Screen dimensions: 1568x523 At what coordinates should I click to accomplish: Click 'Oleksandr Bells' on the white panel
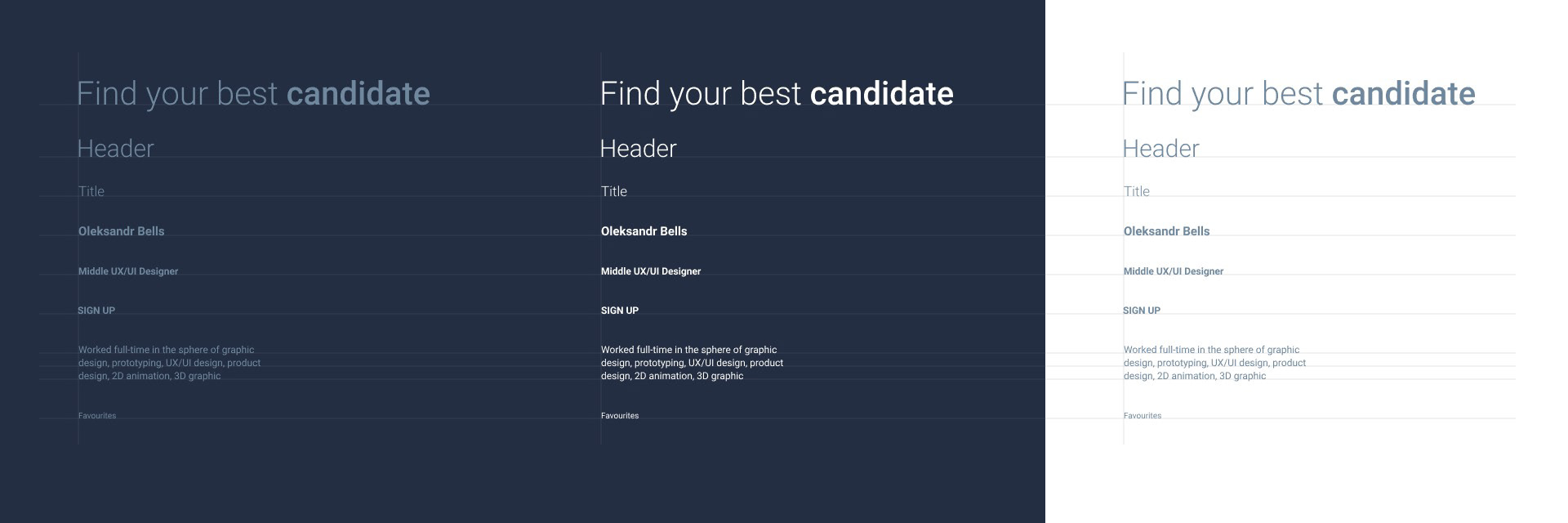click(x=1167, y=231)
